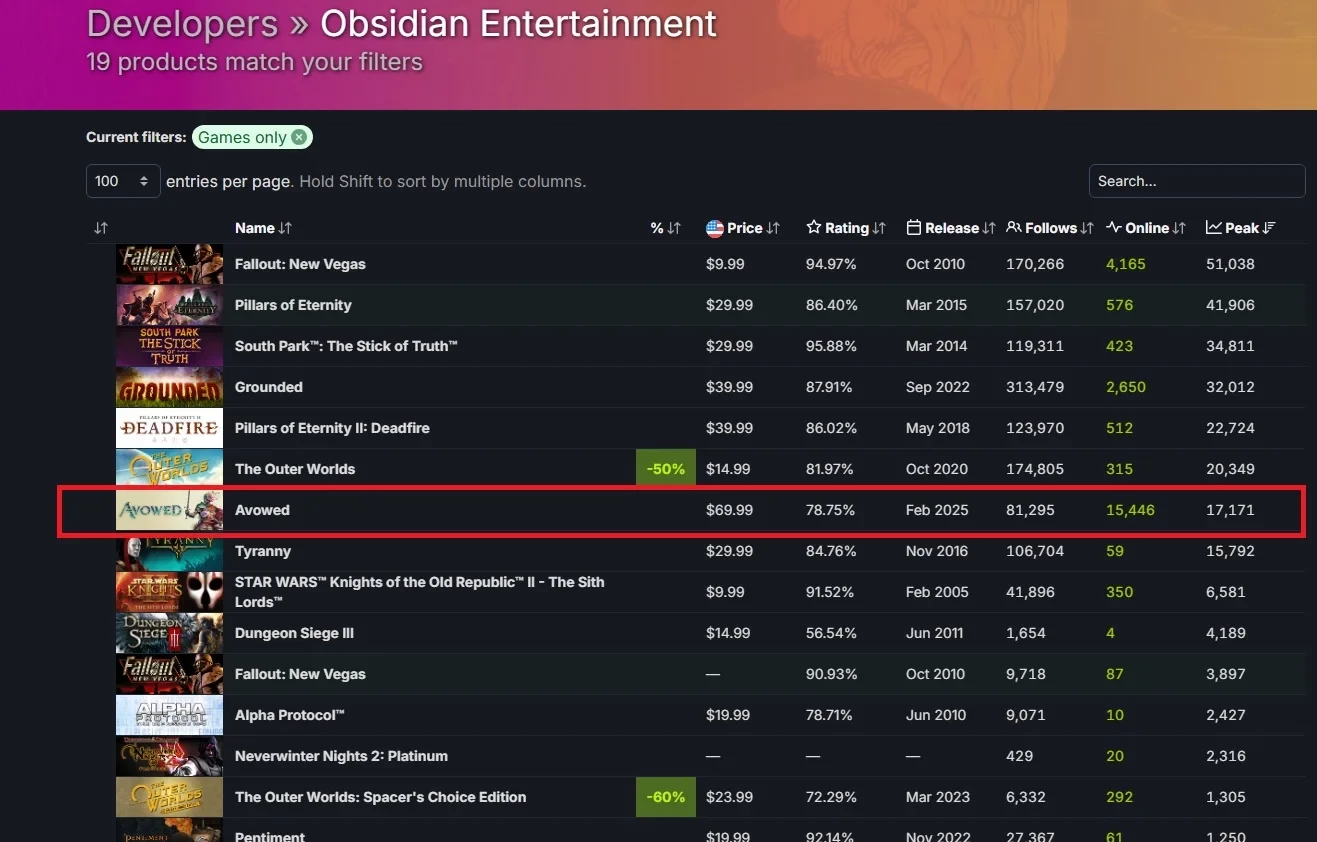1317x842 pixels.
Task: Click the Dungeon Siege III thumbnail
Action: pos(169,633)
